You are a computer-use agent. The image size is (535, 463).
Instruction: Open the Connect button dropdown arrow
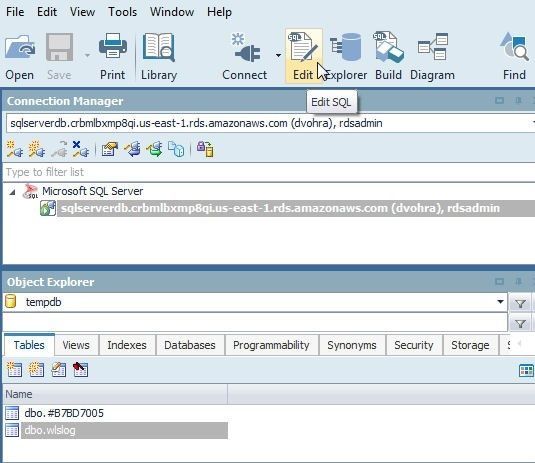point(278,55)
